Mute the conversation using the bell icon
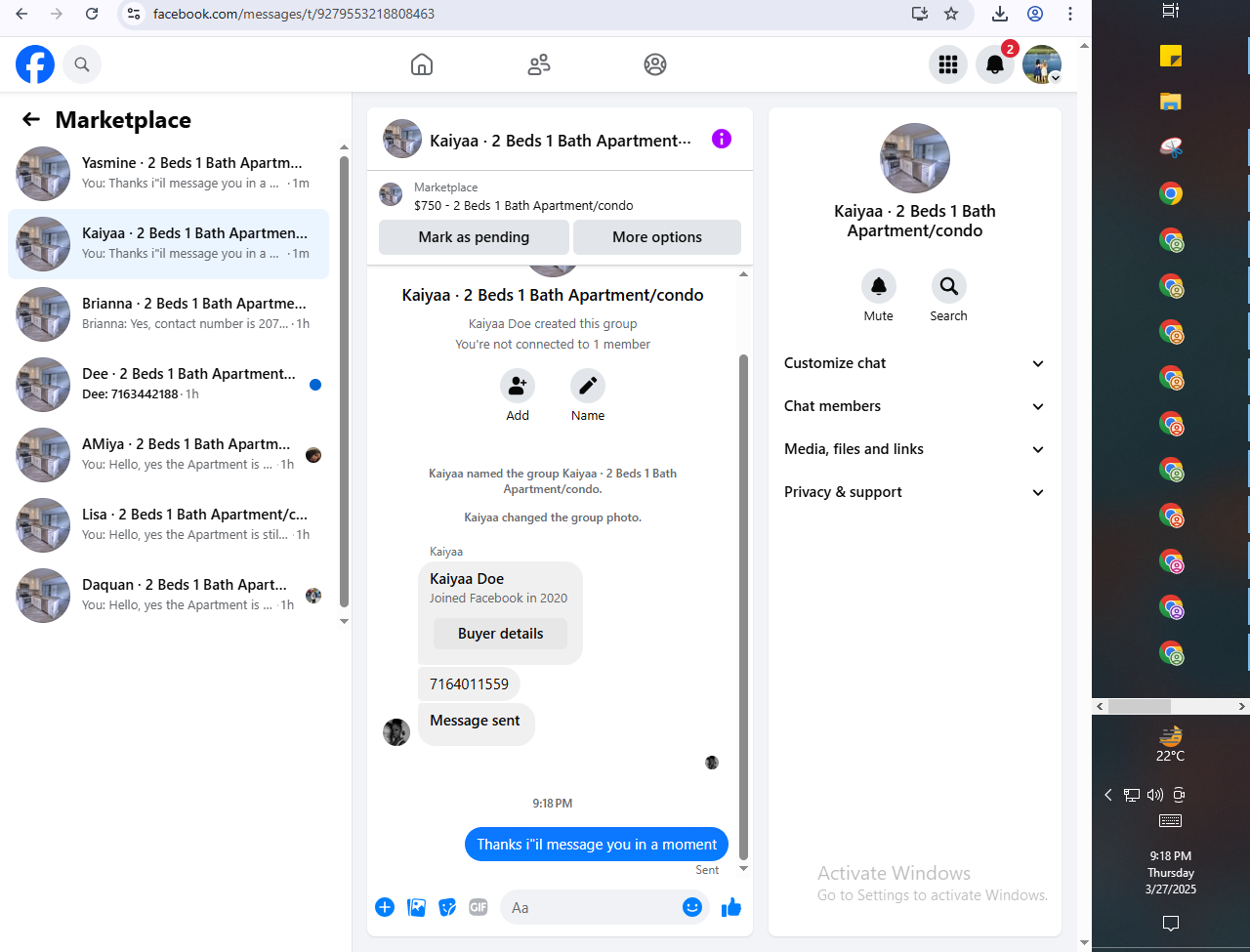Viewport: 1250px width, 952px height. [879, 286]
